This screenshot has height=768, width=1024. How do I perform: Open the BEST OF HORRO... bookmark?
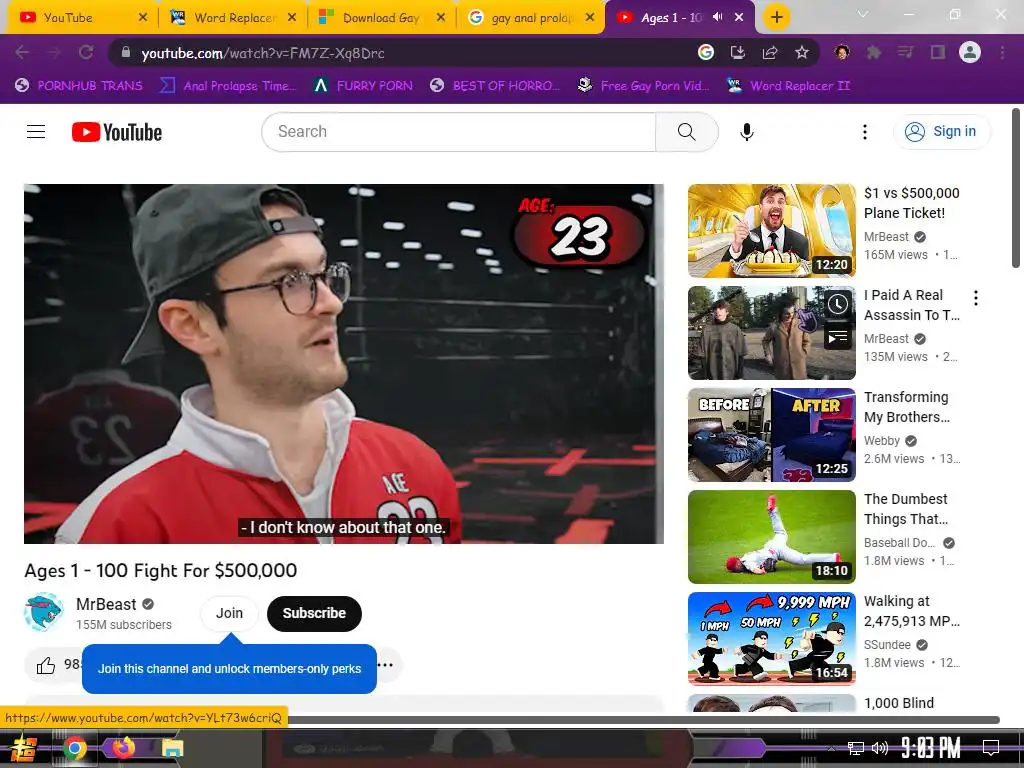coord(496,86)
